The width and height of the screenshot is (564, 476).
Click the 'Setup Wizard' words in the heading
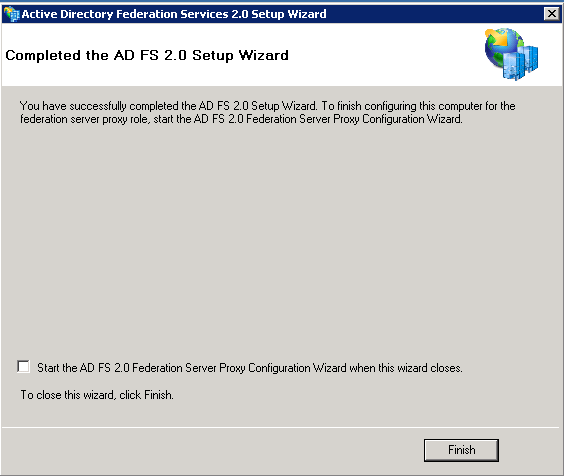[240, 56]
